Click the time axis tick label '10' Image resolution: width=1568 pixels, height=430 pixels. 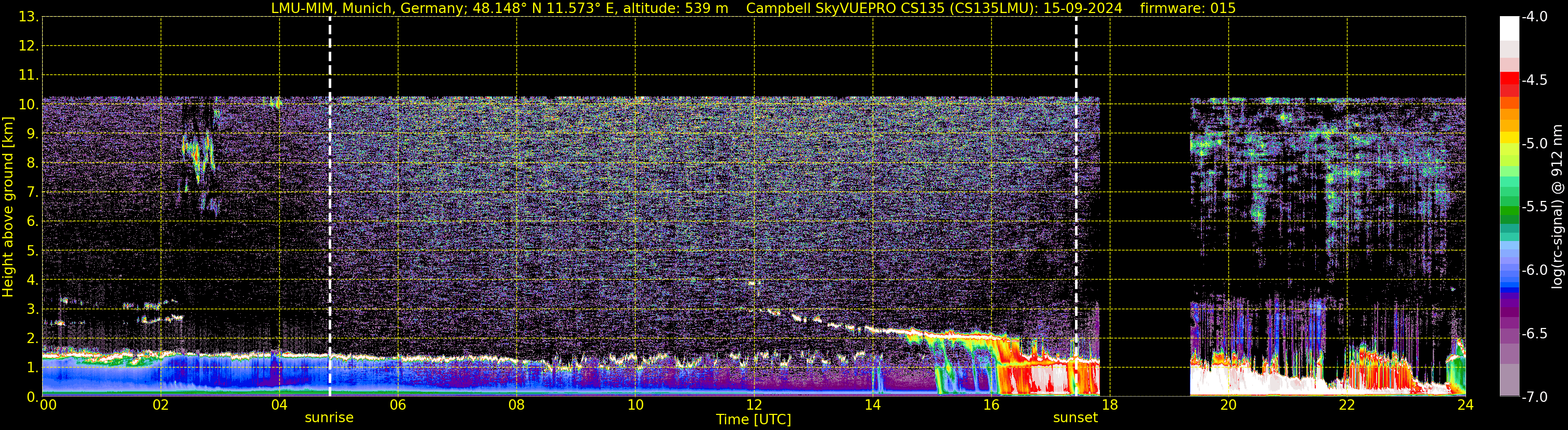pyautogui.click(x=636, y=405)
